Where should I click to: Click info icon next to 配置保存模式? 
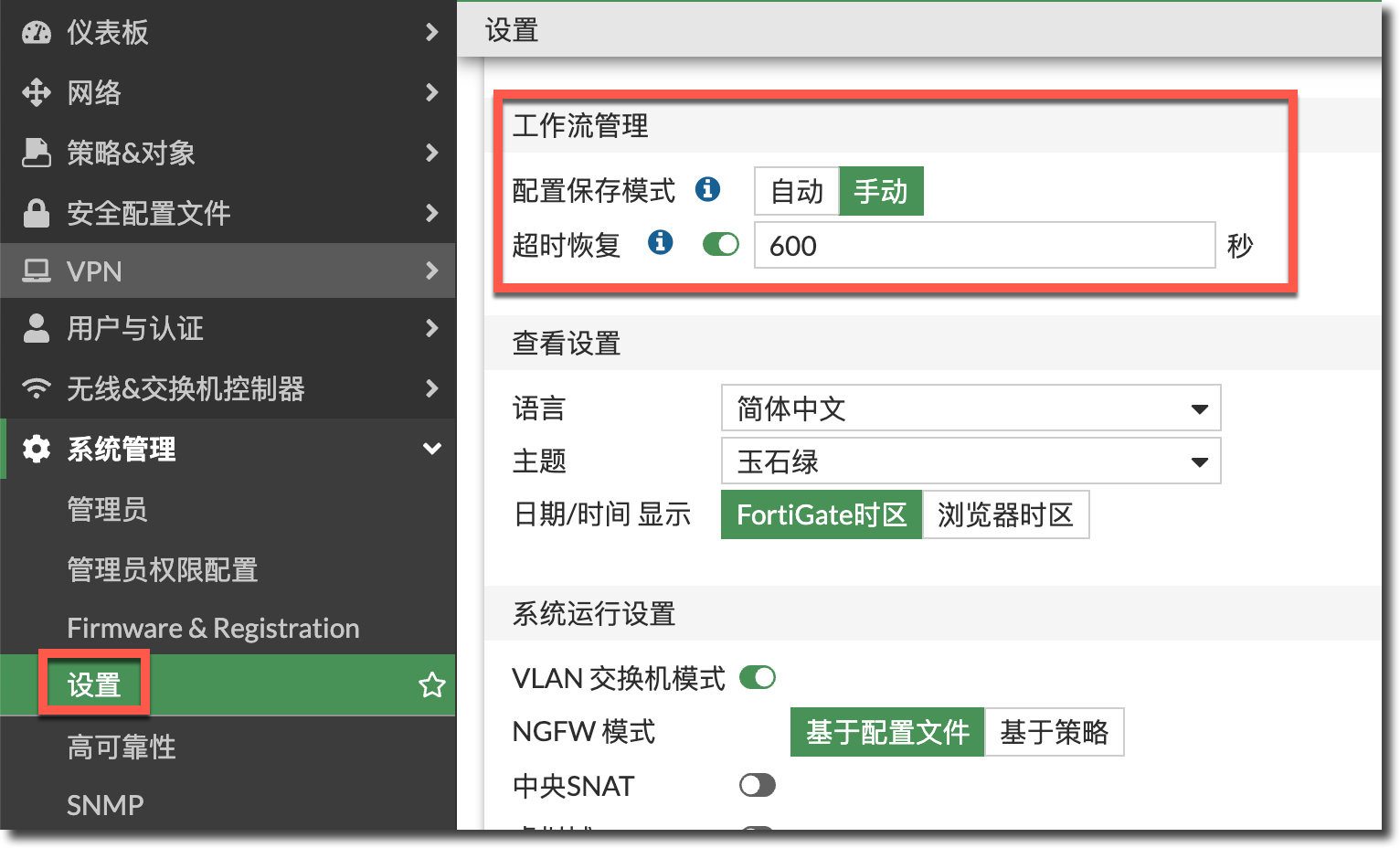707,189
